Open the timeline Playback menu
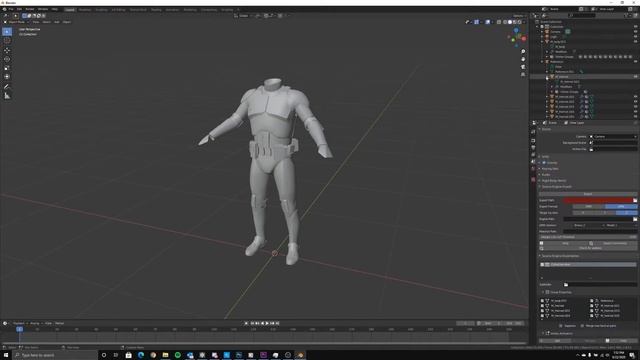The height and width of the screenshot is (360, 640). coord(19,323)
